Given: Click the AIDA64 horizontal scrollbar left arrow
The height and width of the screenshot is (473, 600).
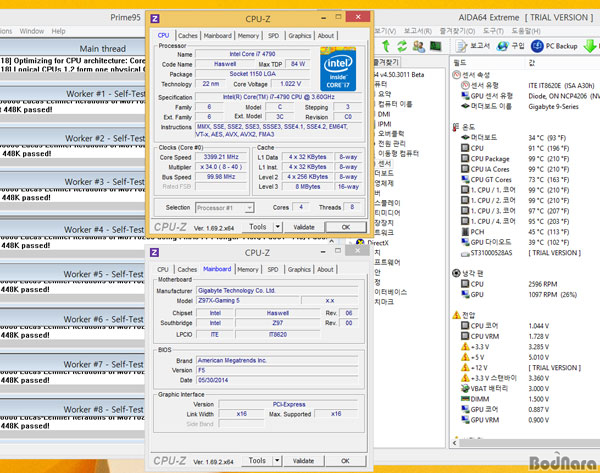Looking at the screenshot, I should (455, 443).
